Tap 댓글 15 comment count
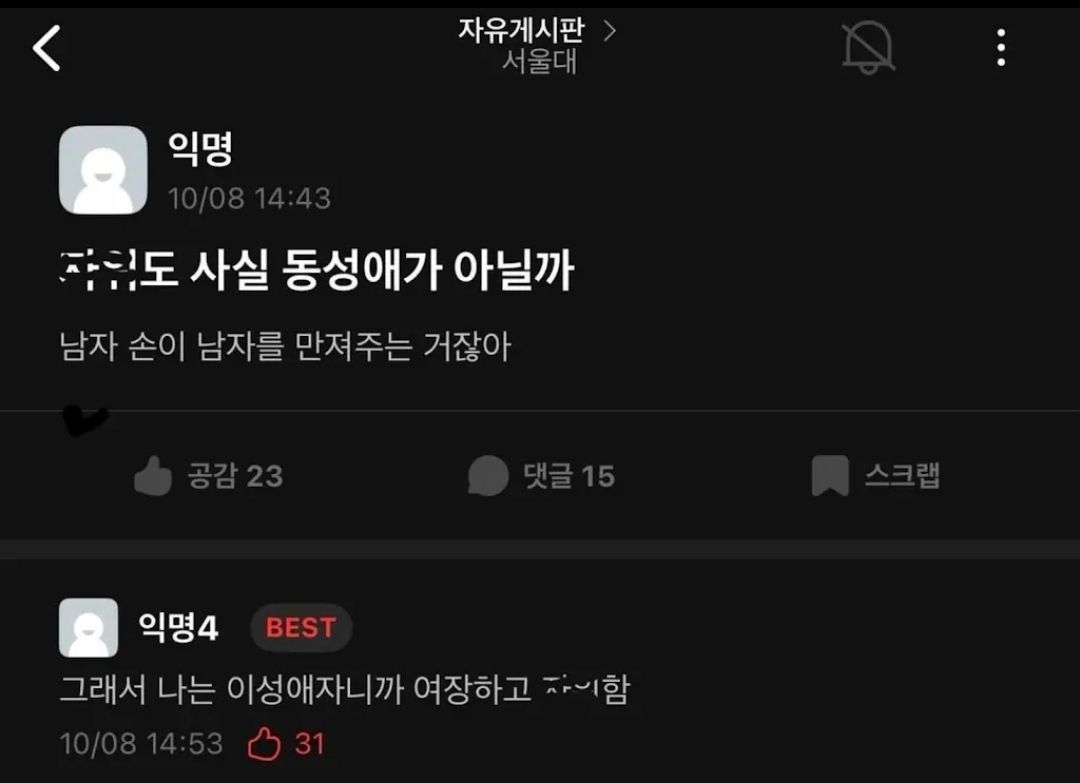 [x=569, y=476]
